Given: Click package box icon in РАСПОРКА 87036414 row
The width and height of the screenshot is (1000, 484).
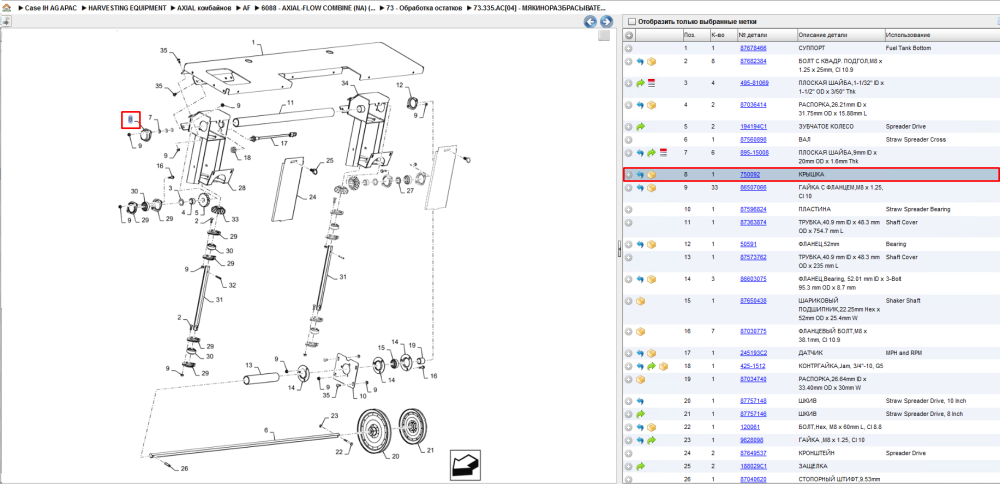Looking at the screenshot, I should pos(652,105).
